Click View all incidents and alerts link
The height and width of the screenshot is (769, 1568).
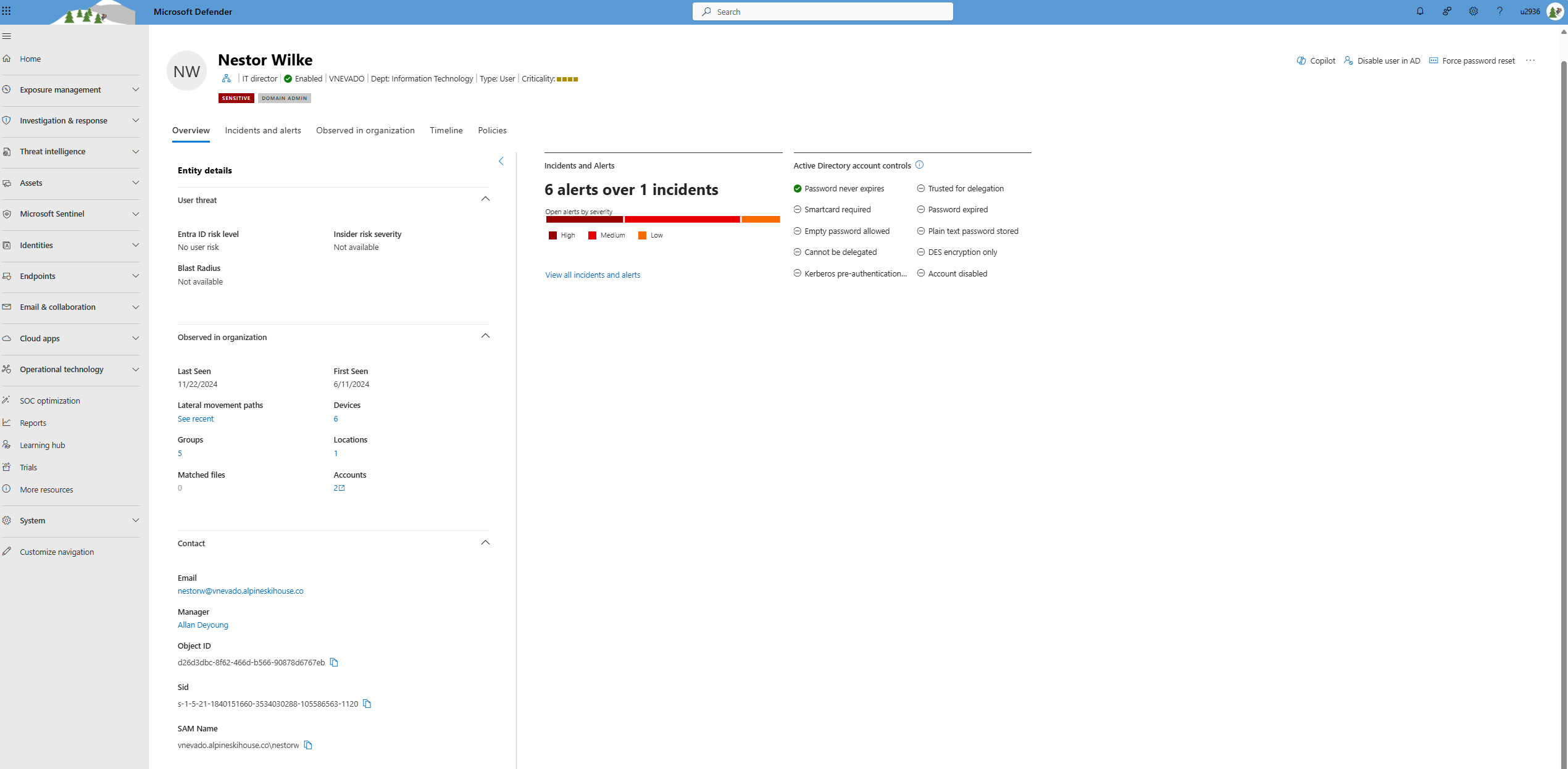(x=592, y=275)
